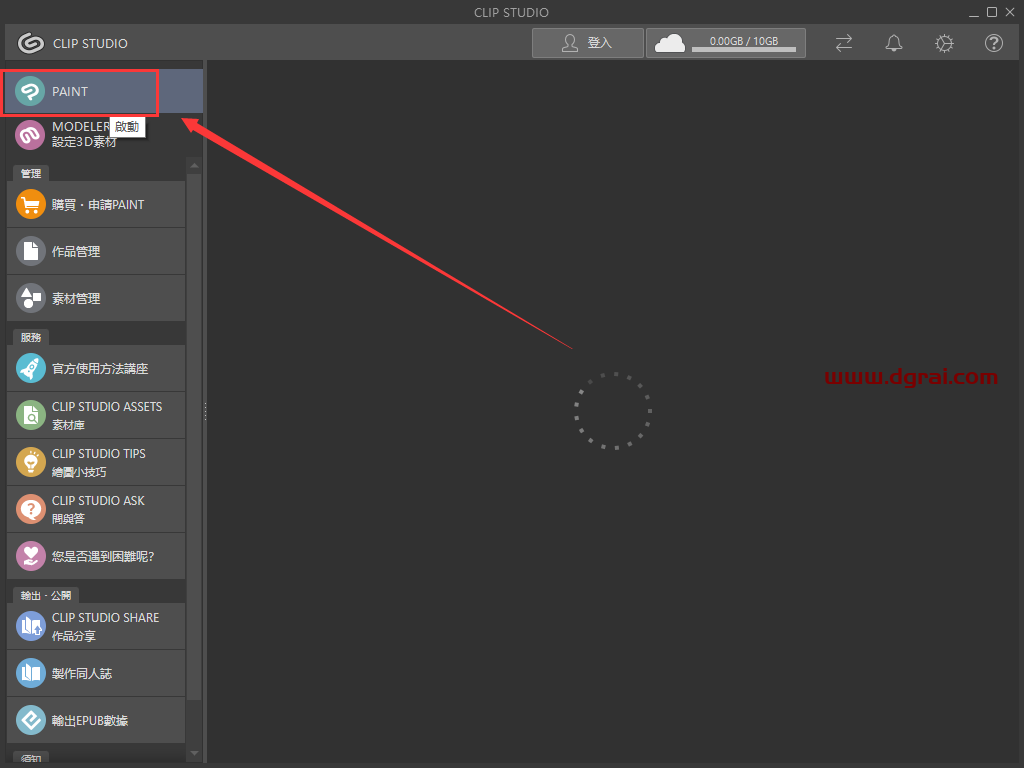Click the MODELER pink logo icon
The image size is (1024, 768).
(x=30, y=135)
